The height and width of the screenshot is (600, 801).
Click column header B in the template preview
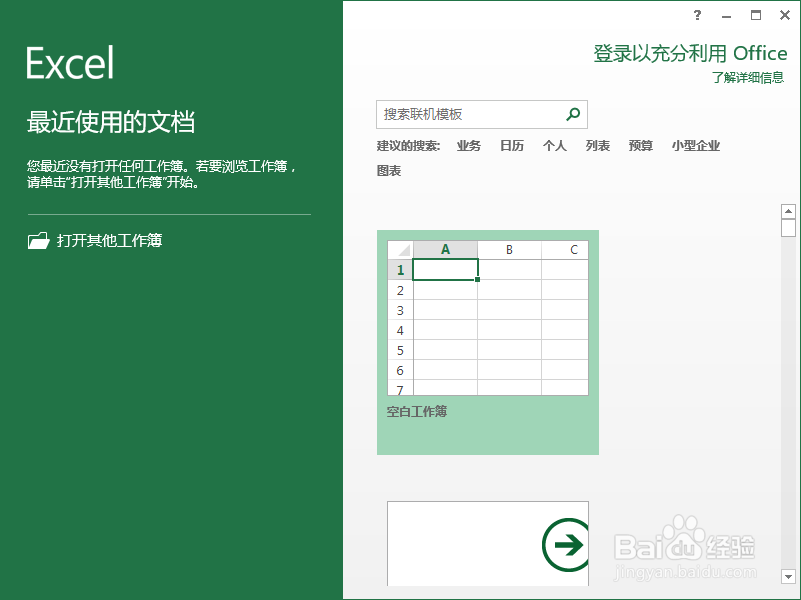coord(509,249)
